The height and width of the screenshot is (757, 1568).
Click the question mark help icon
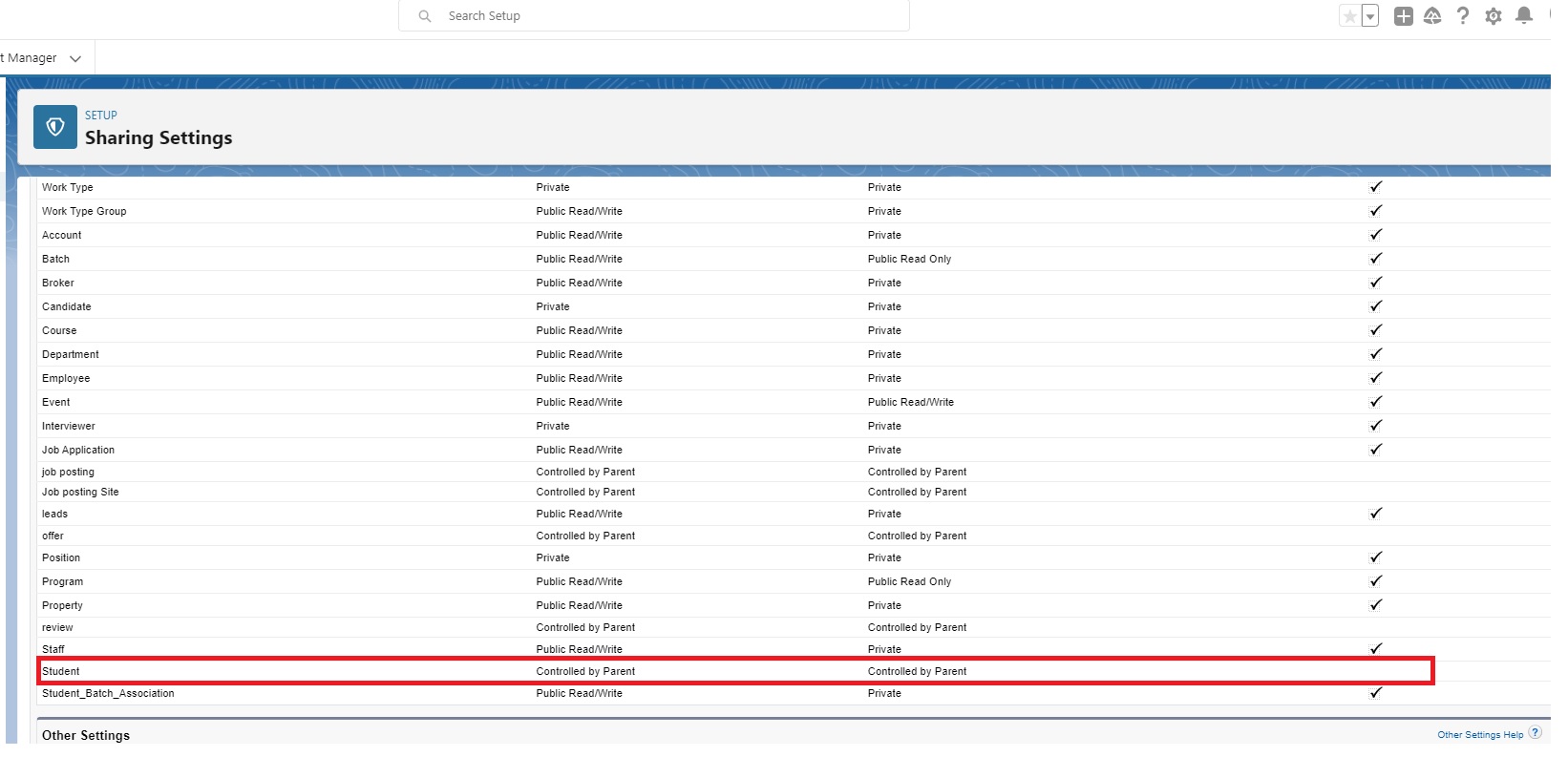coord(1463,16)
